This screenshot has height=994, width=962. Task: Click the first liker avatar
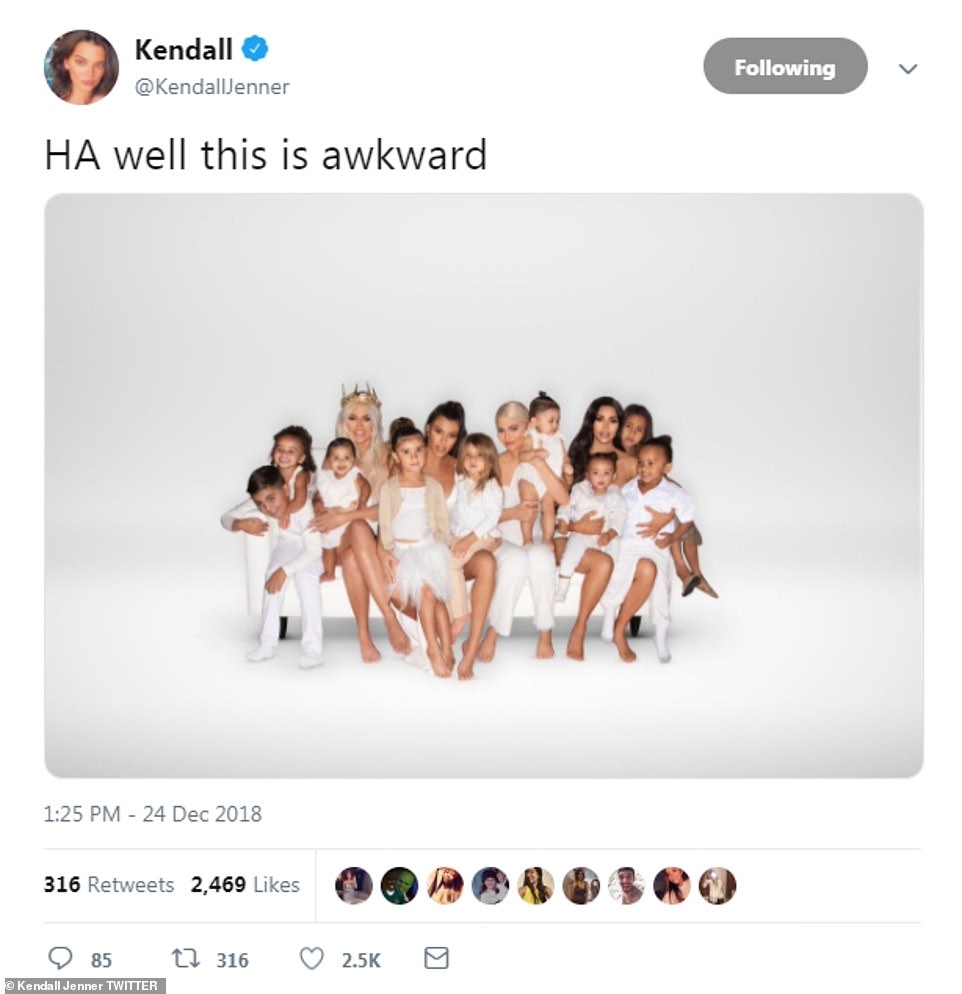[354, 885]
